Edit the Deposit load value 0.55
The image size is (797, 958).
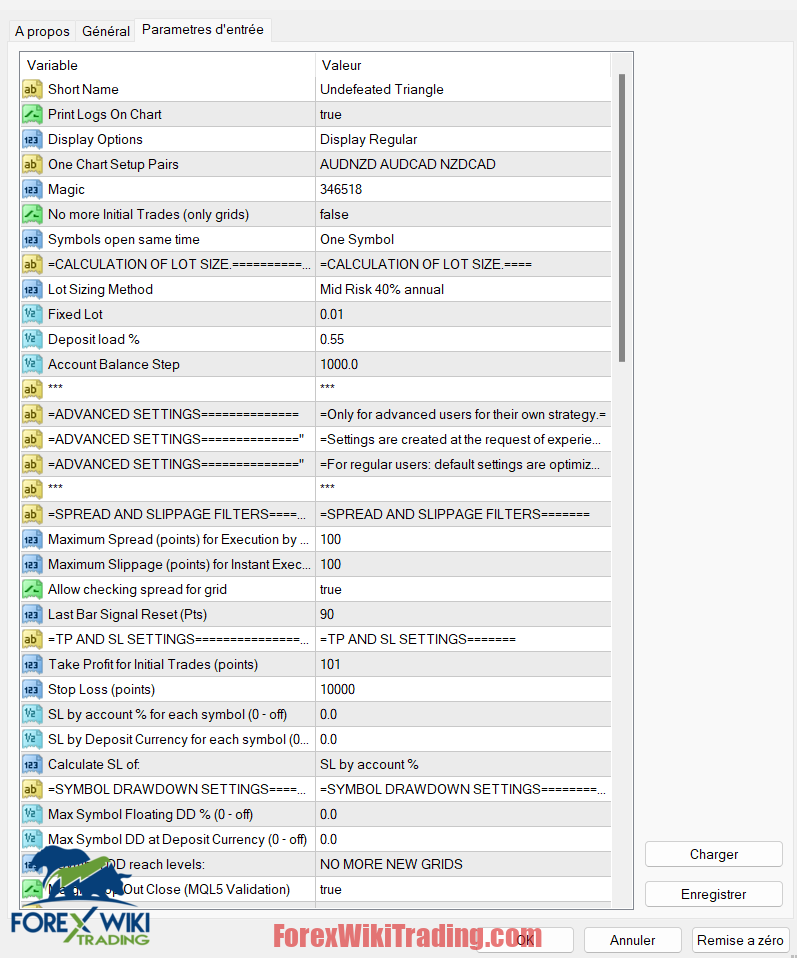pos(463,339)
